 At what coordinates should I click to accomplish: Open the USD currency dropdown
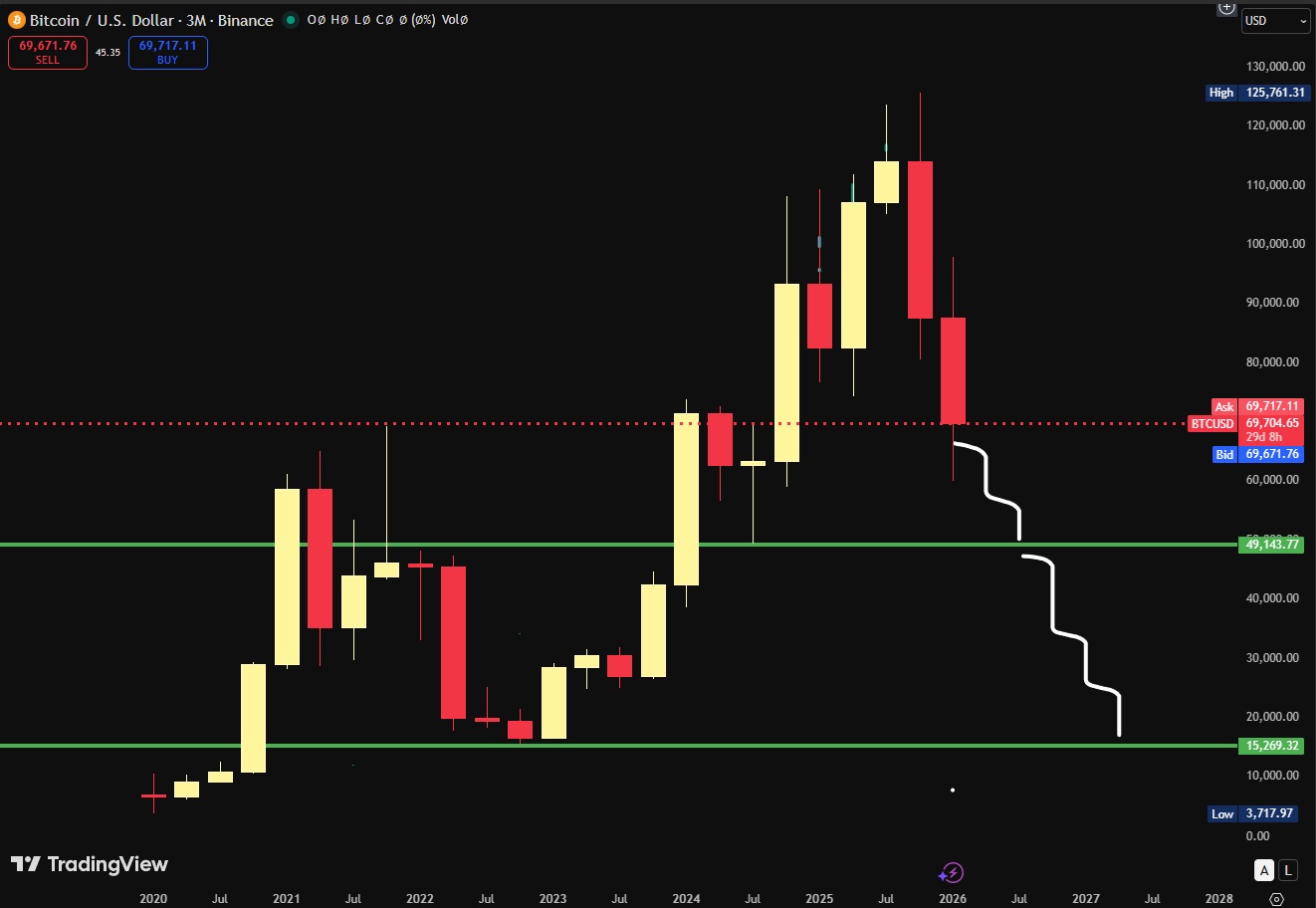click(1275, 21)
